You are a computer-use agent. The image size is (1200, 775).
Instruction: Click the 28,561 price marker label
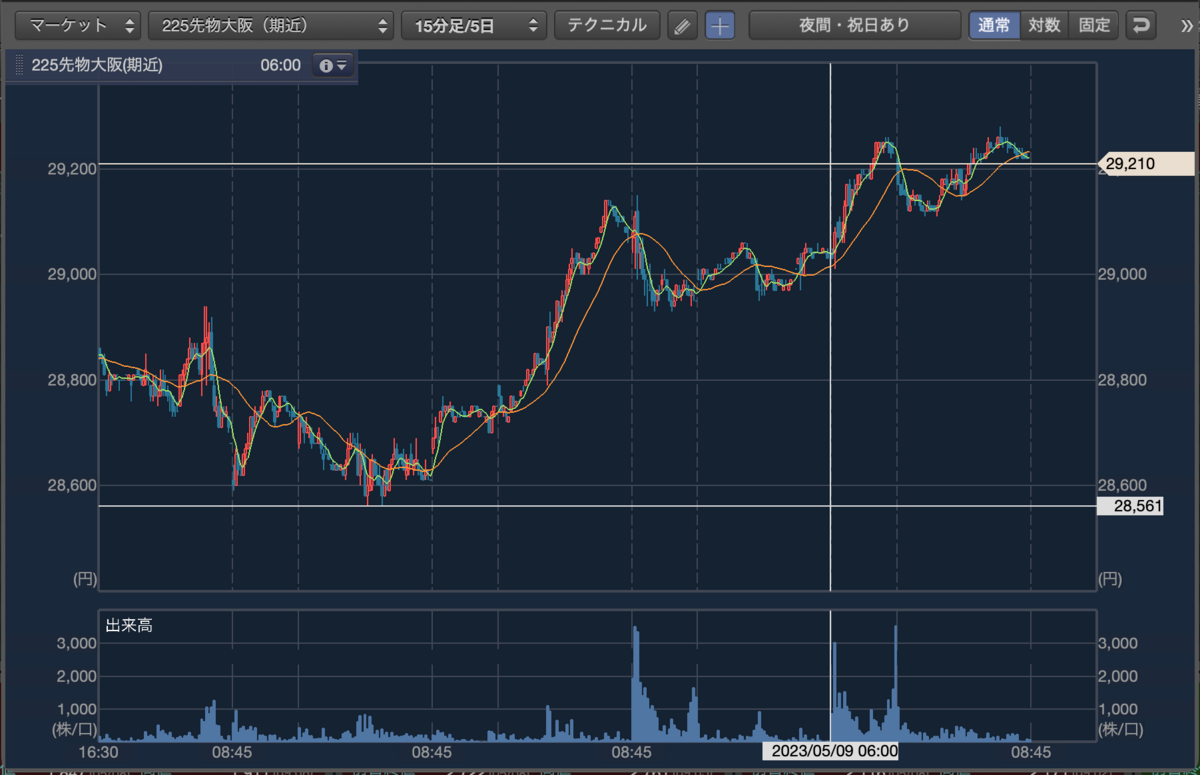1130,506
